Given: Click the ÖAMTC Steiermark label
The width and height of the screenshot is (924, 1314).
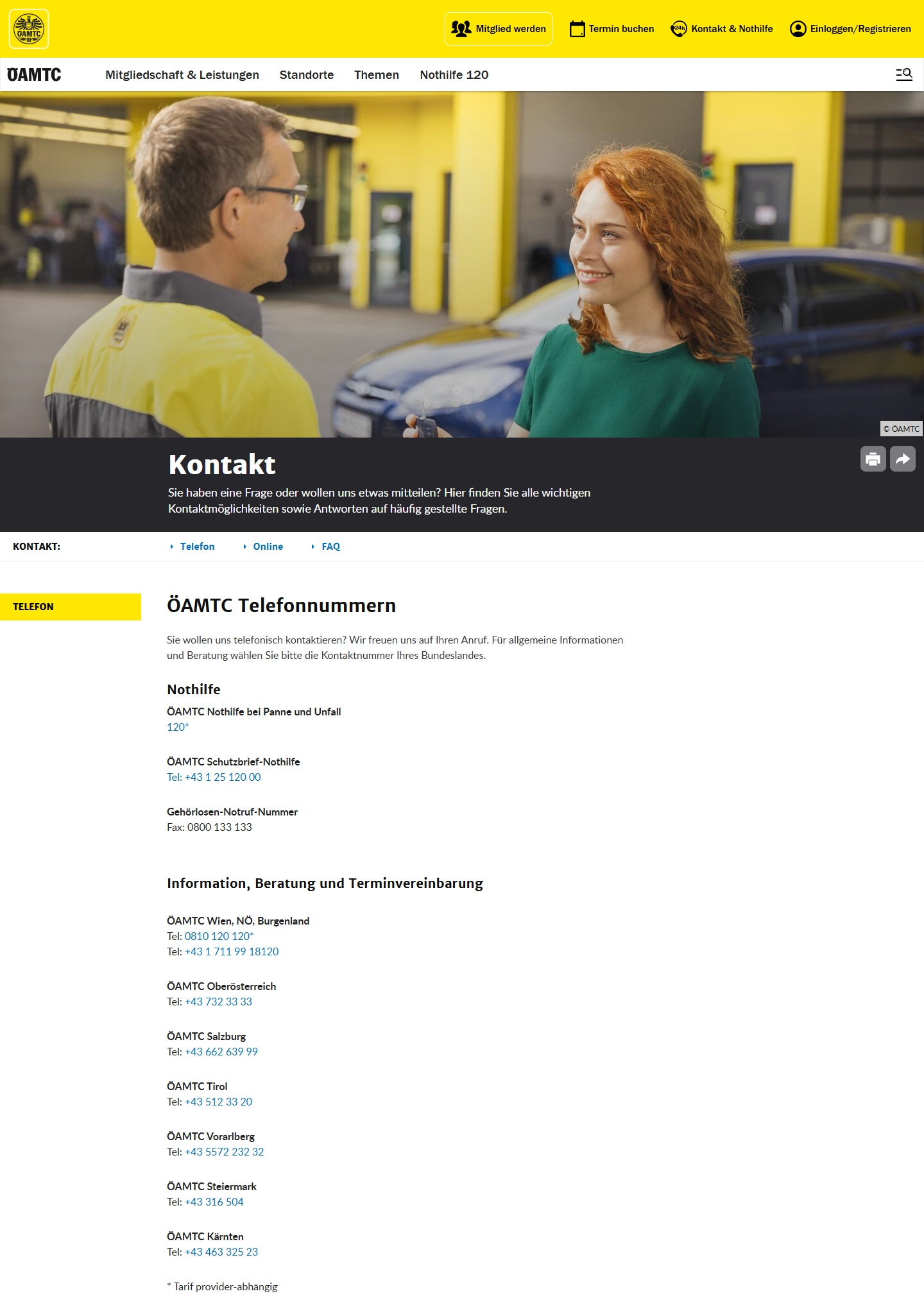Looking at the screenshot, I should tap(212, 1186).
